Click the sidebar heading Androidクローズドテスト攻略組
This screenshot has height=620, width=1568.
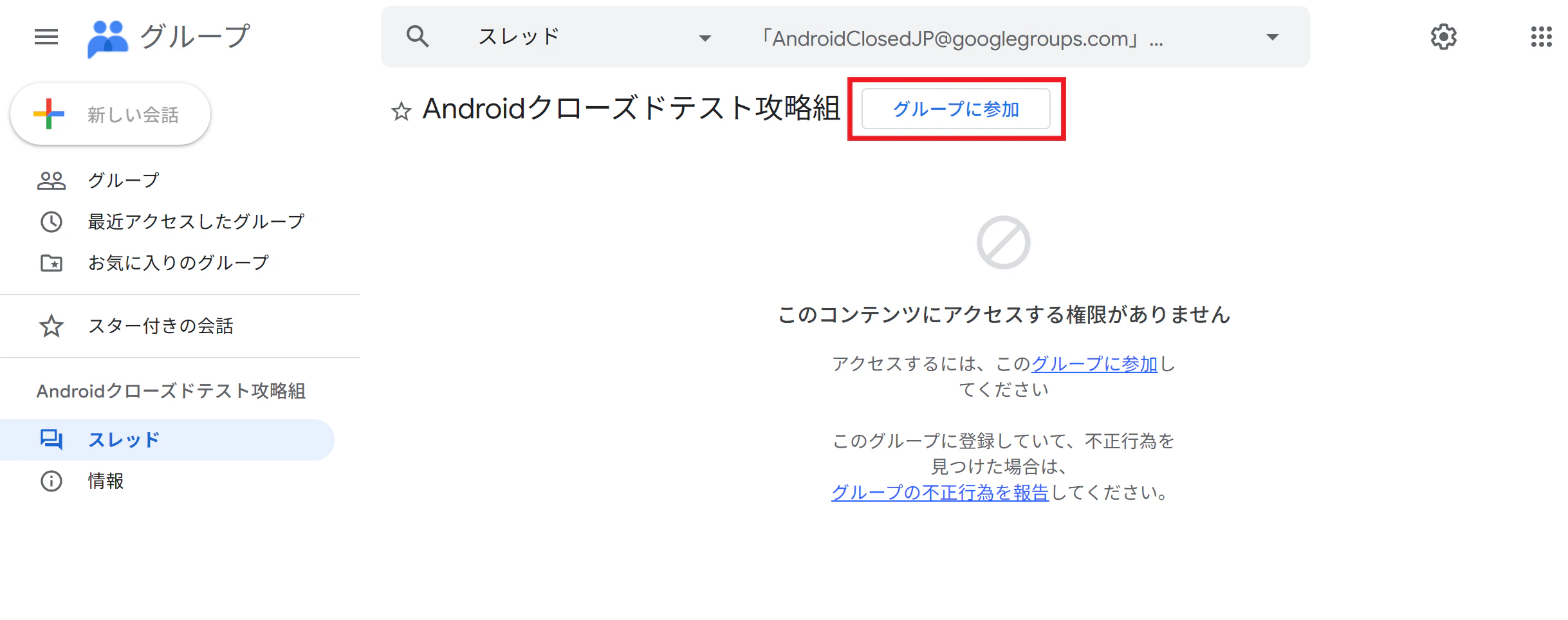tap(171, 391)
